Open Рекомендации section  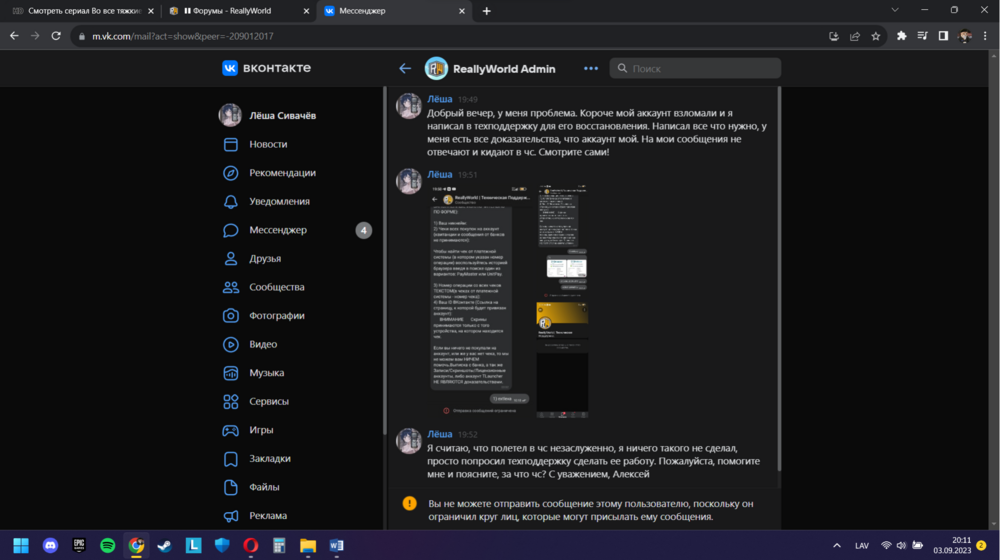(x=282, y=173)
